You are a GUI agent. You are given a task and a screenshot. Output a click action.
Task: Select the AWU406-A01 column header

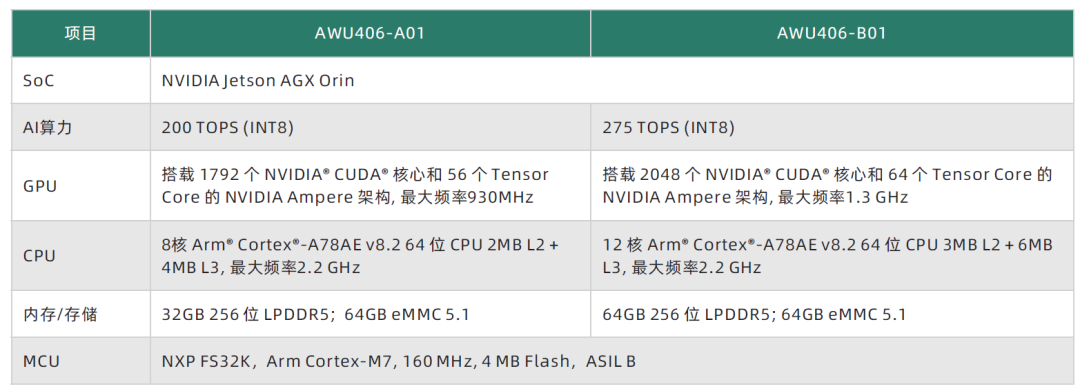click(371, 34)
